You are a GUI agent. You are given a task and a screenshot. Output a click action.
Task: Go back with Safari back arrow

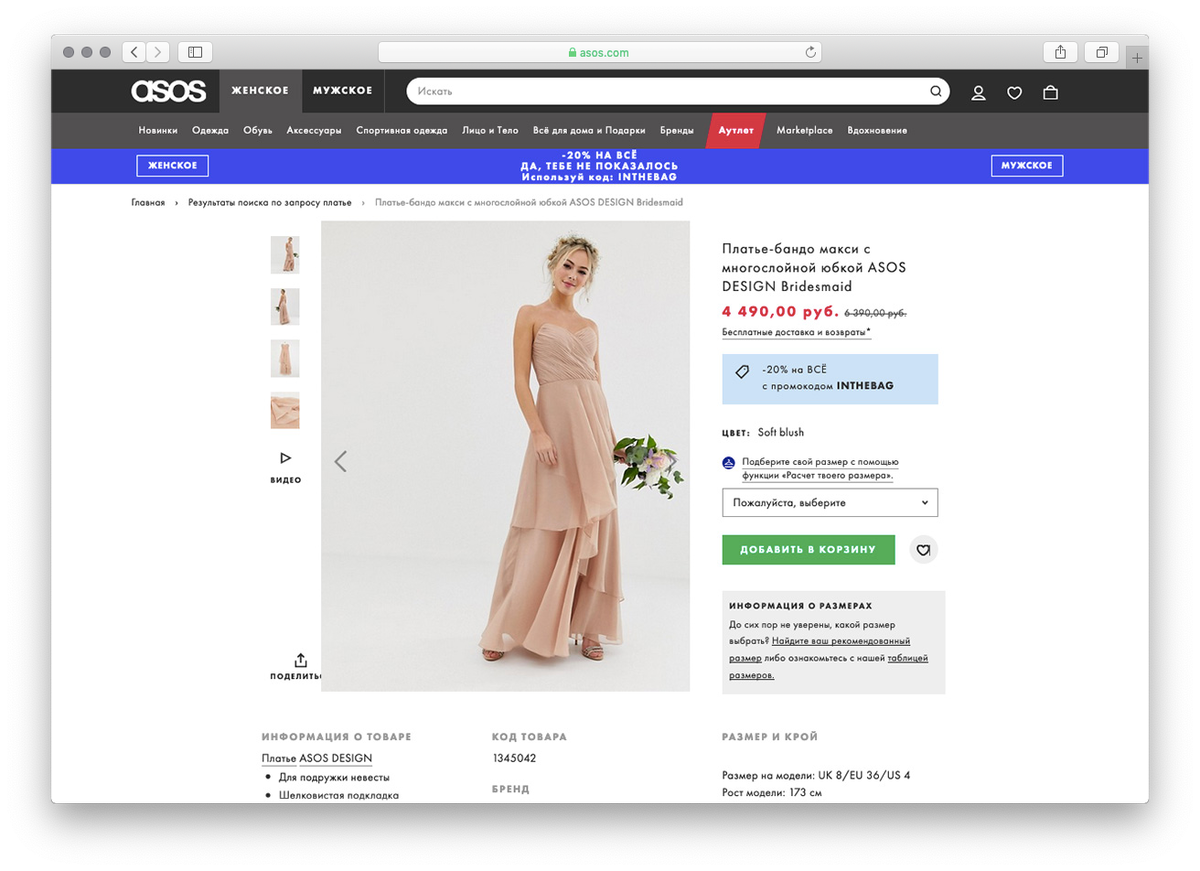[x=134, y=52]
